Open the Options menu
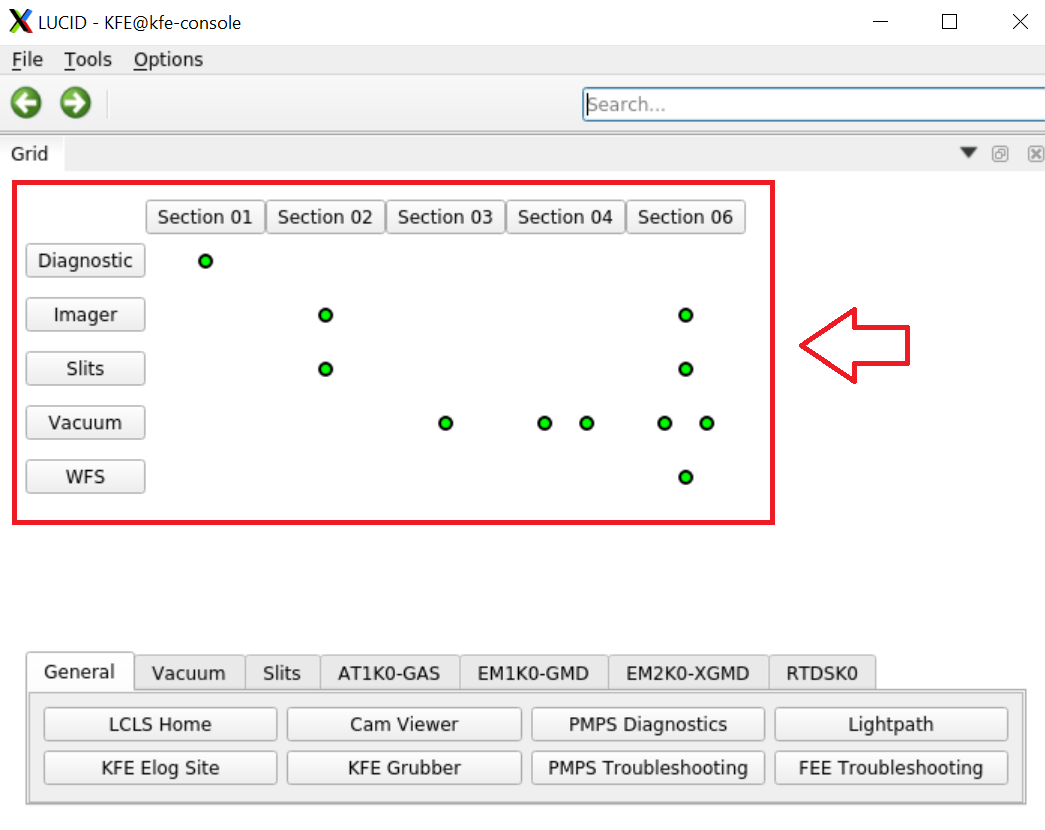Screen dimensions: 1045x830 [168, 60]
